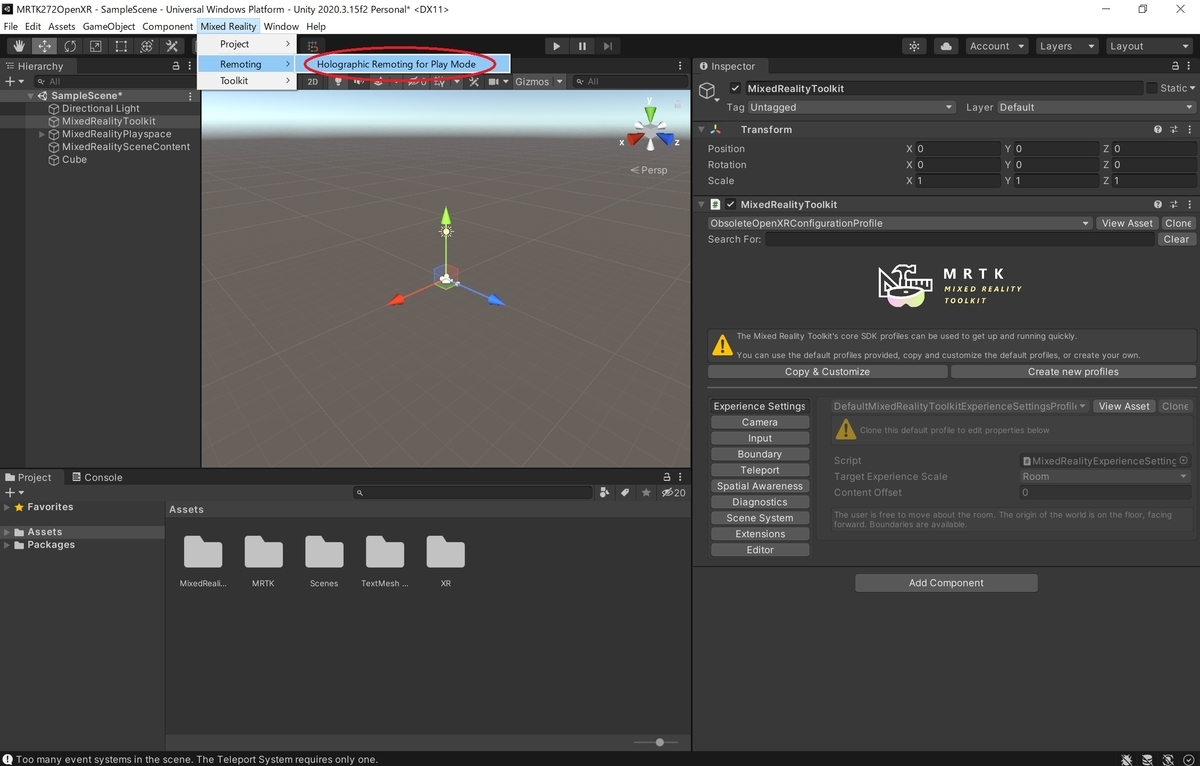Click Clear next to Search For

(x=1176, y=239)
